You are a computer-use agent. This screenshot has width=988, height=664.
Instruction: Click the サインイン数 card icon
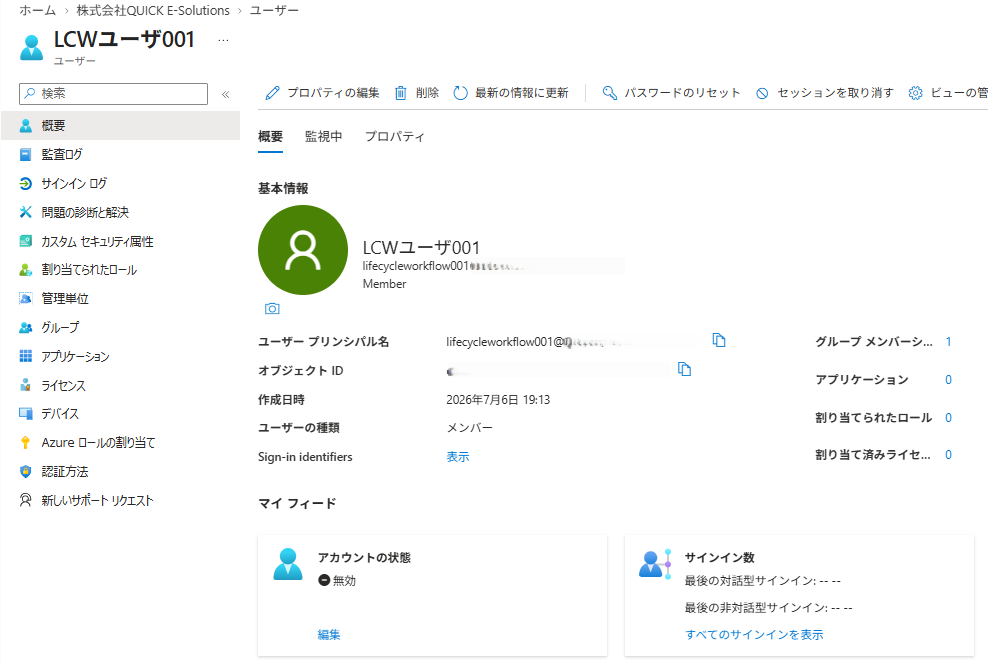click(655, 564)
